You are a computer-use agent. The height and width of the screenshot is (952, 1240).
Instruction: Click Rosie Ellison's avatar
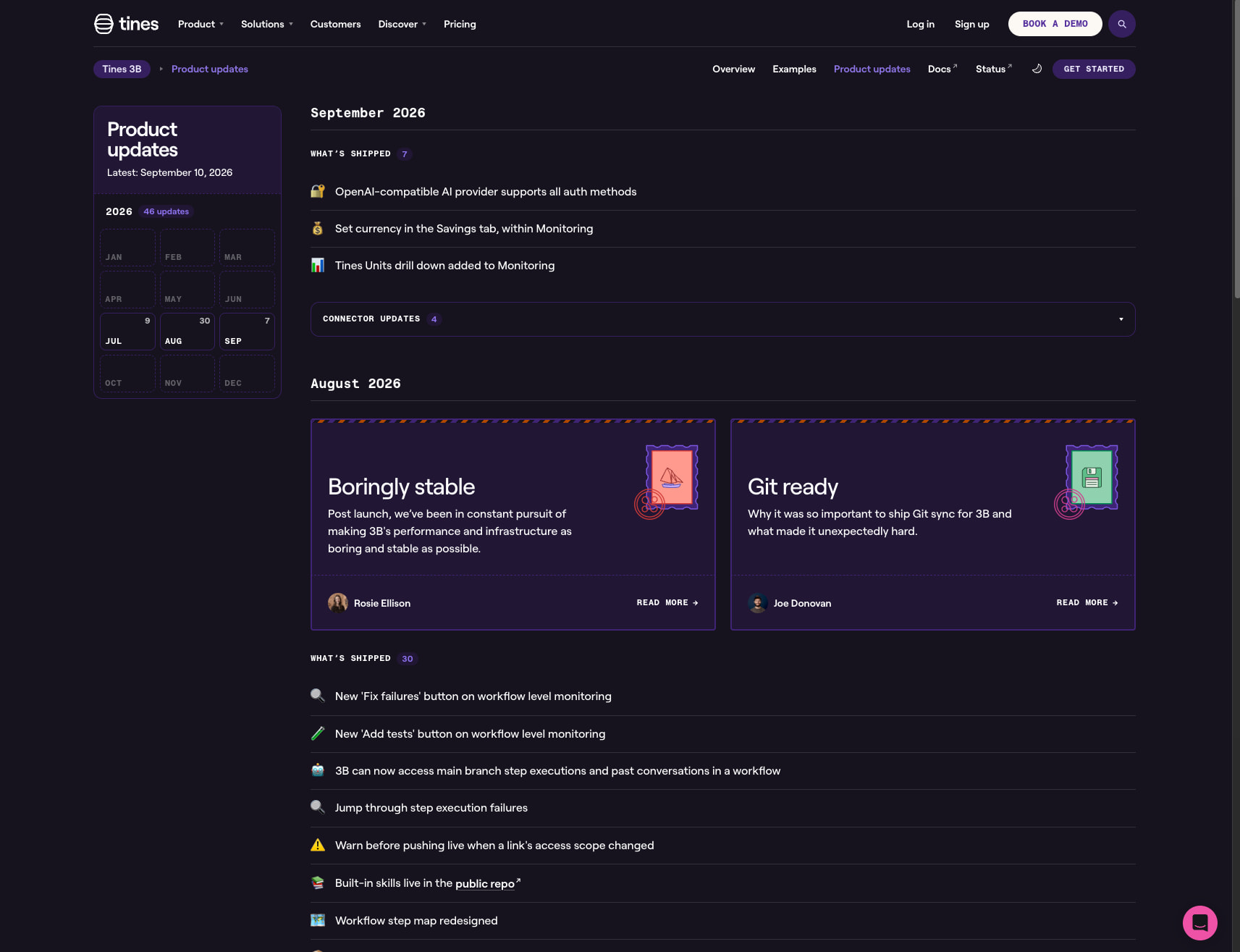tap(338, 603)
